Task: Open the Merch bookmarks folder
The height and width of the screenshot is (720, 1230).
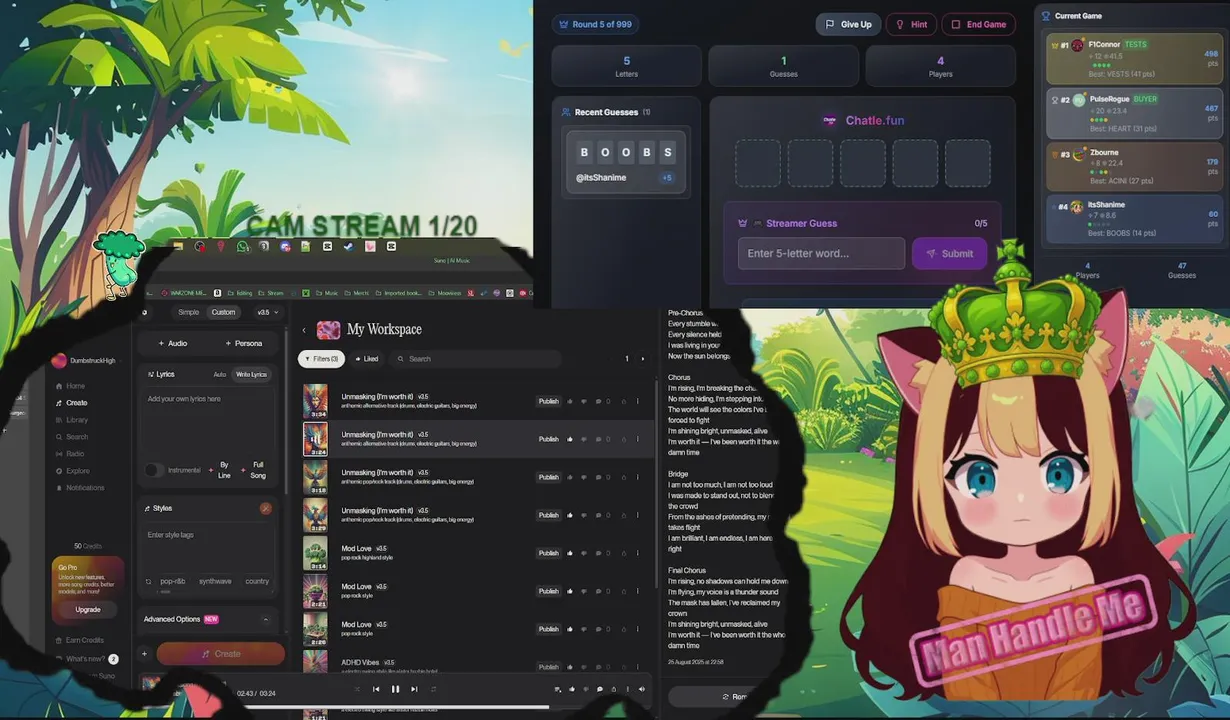Action: (x=357, y=293)
